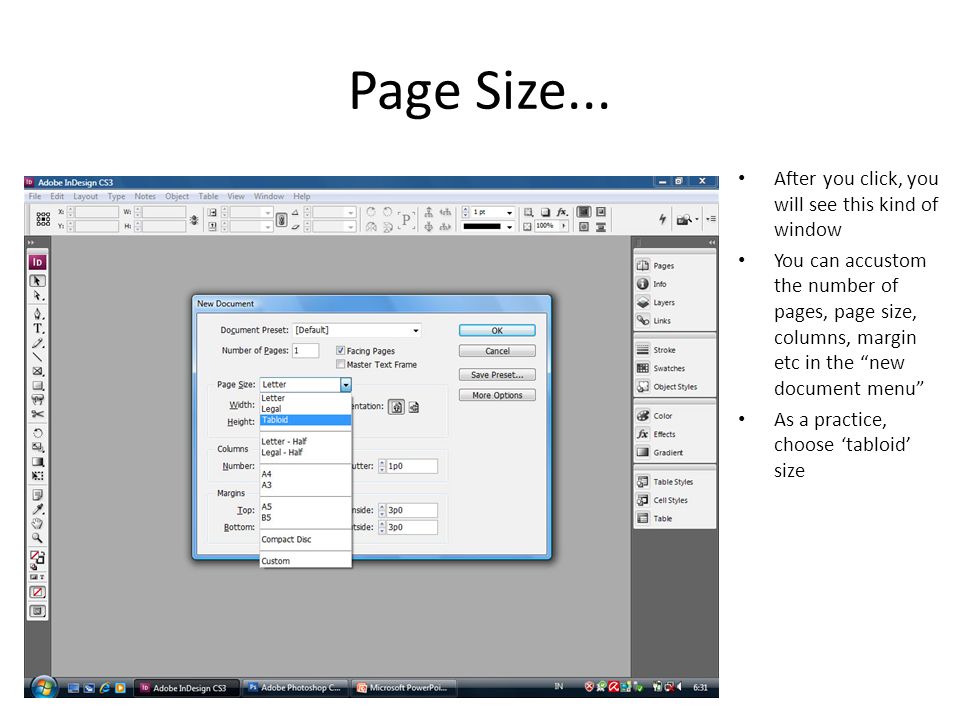
Task: Choose Letter - Half page size
Action: 306,441
